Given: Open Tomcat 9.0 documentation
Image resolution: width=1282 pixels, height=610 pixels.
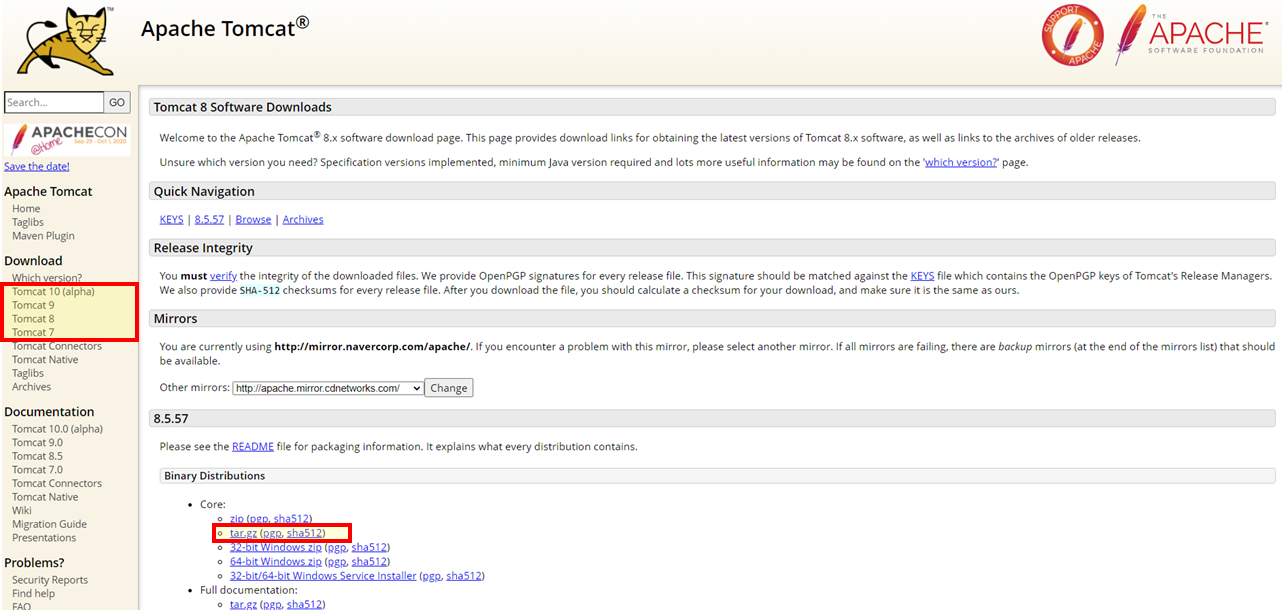Looking at the screenshot, I should click(37, 442).
